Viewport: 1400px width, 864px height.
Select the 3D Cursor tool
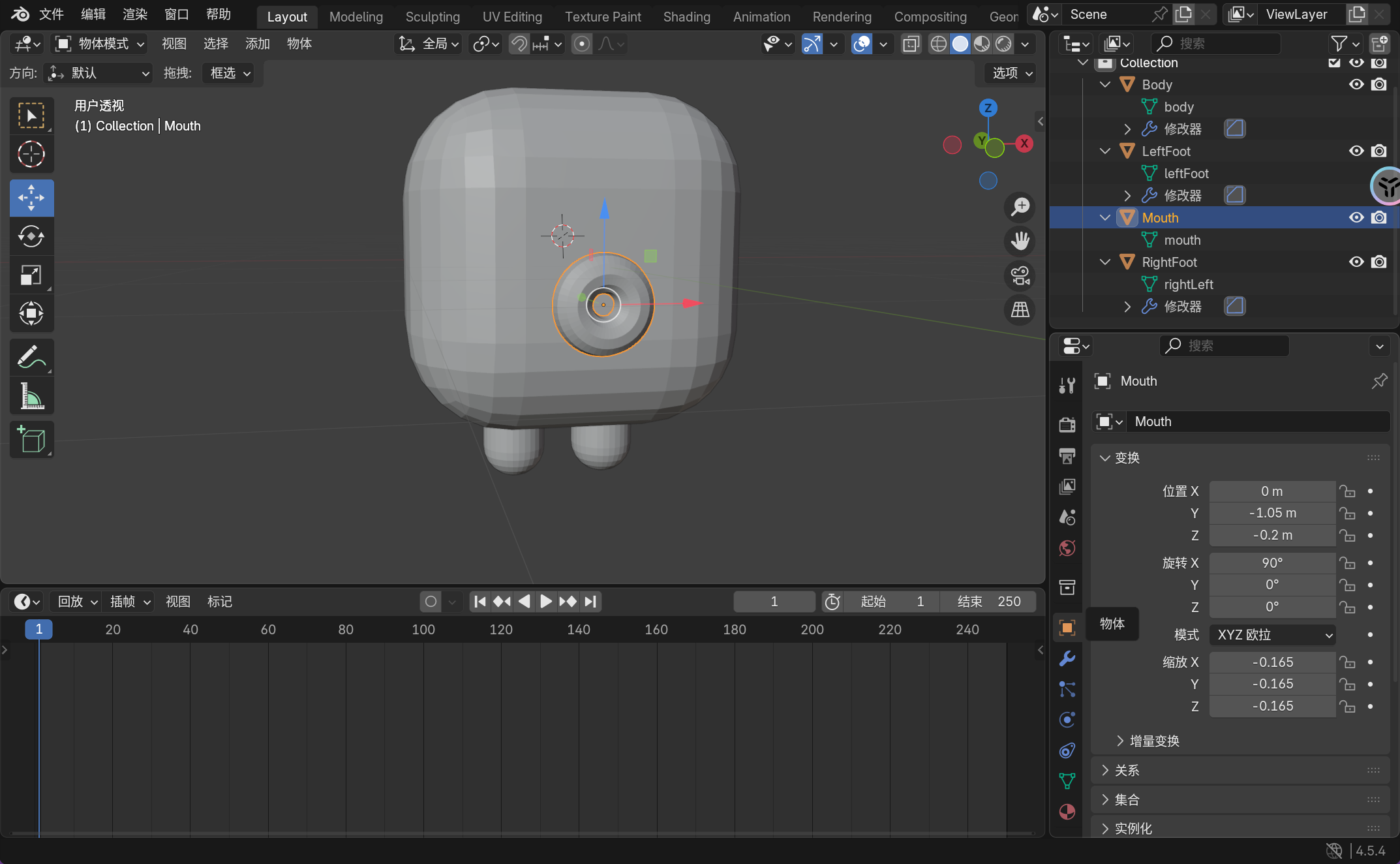click(31, 155)
